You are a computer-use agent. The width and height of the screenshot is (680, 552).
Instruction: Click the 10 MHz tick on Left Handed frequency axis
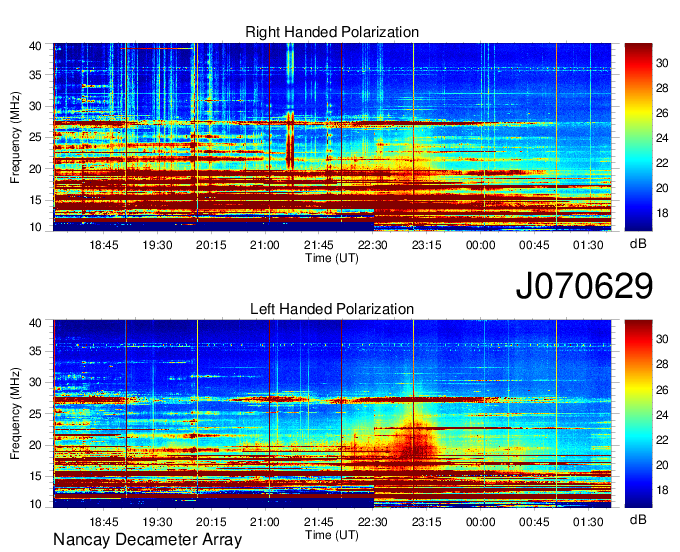pos(35,504)
